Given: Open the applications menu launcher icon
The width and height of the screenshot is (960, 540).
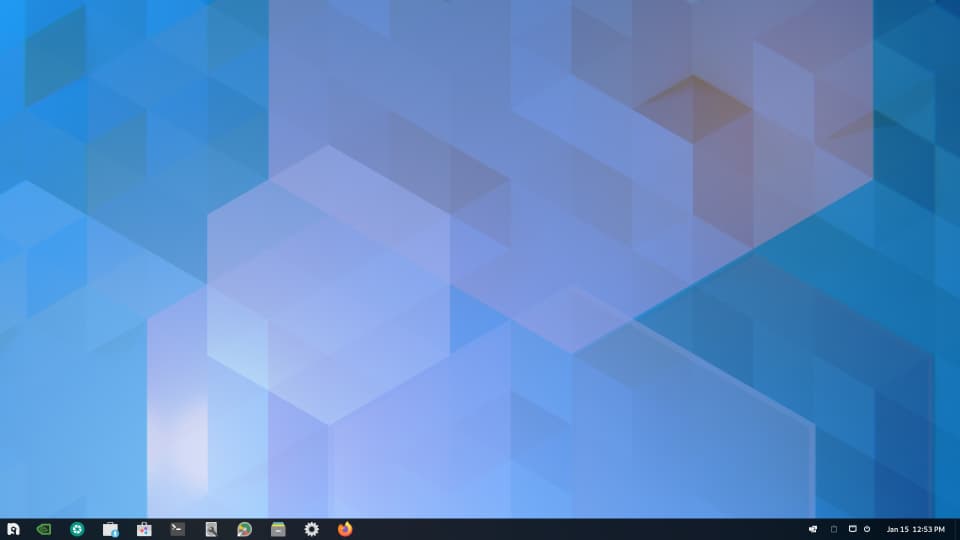Looking at the screenshot, I should coord(13,529).
